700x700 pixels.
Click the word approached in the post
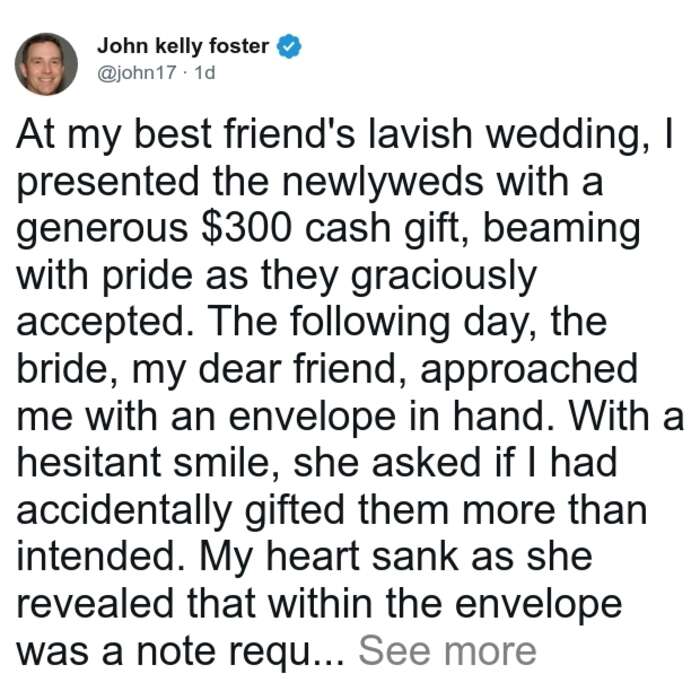529,371
